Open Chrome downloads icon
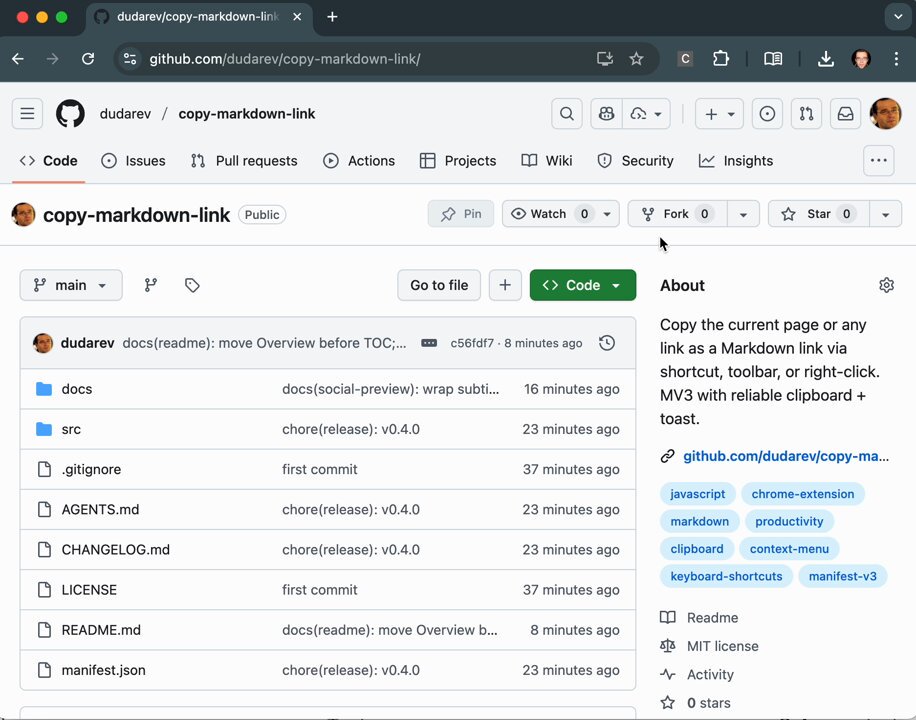This screenshot has height=720, width=916. click(825, 59)
